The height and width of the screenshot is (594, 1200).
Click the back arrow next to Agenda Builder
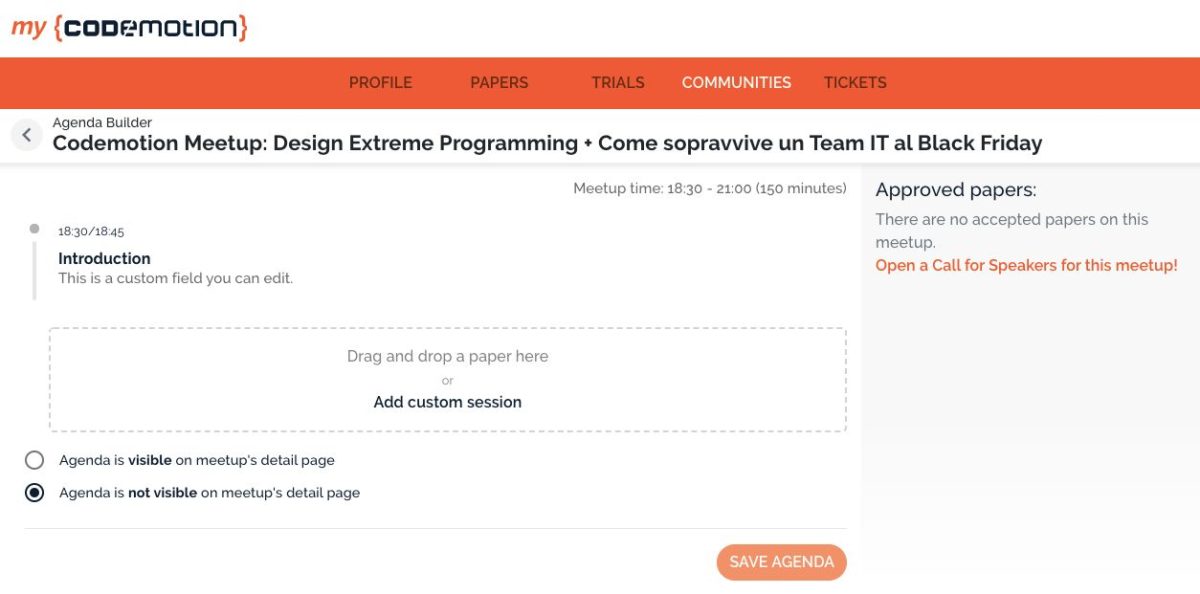26,134
